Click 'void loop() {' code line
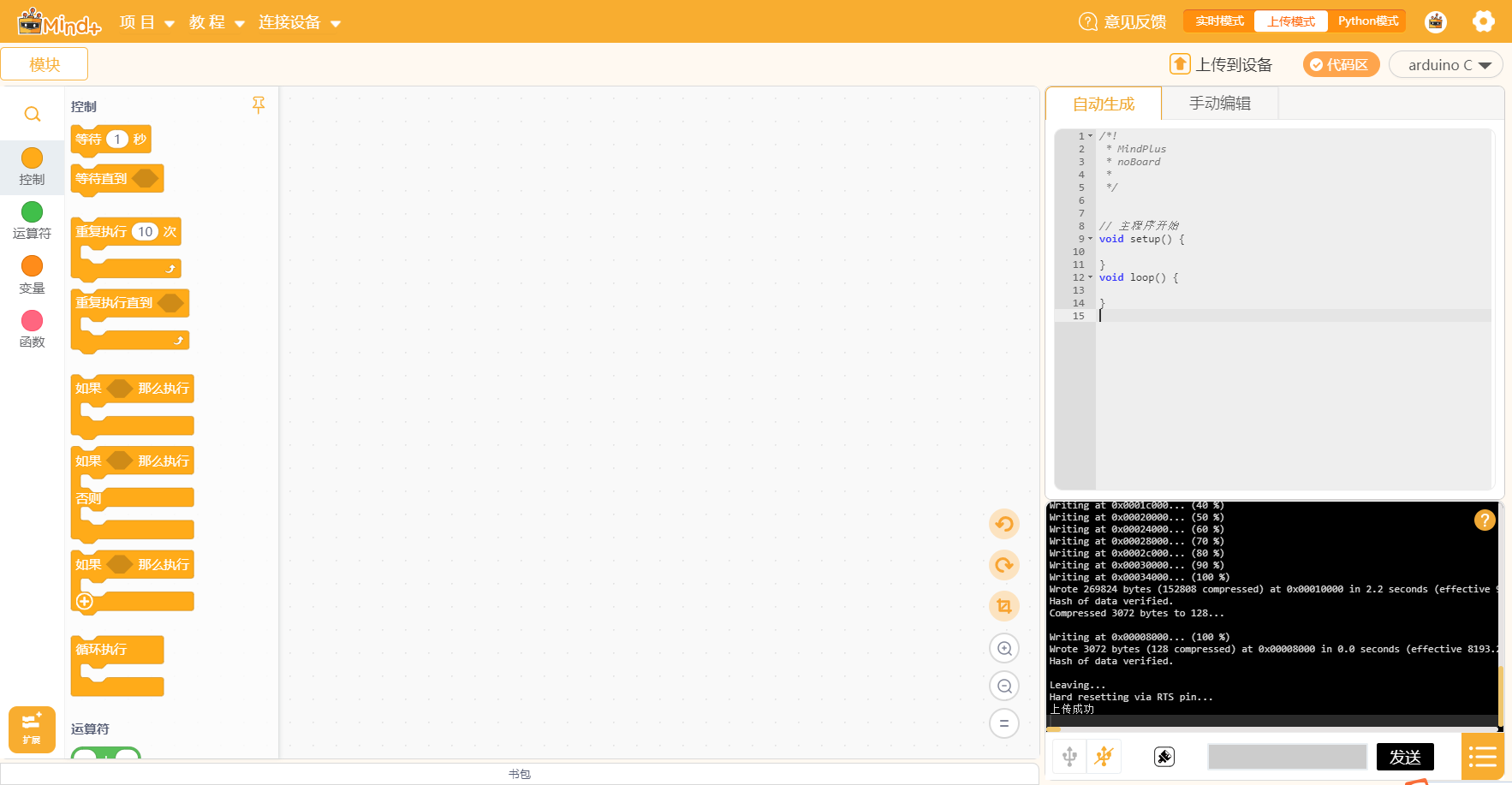1512x785 pixels. (1139, 277)
